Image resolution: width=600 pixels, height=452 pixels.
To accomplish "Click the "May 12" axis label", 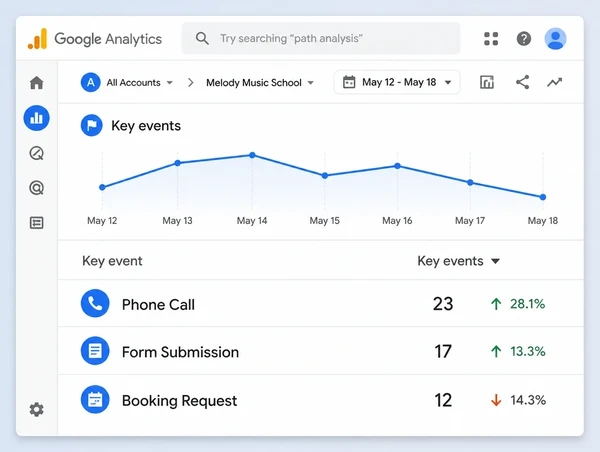I will click(x=102, y=221).
